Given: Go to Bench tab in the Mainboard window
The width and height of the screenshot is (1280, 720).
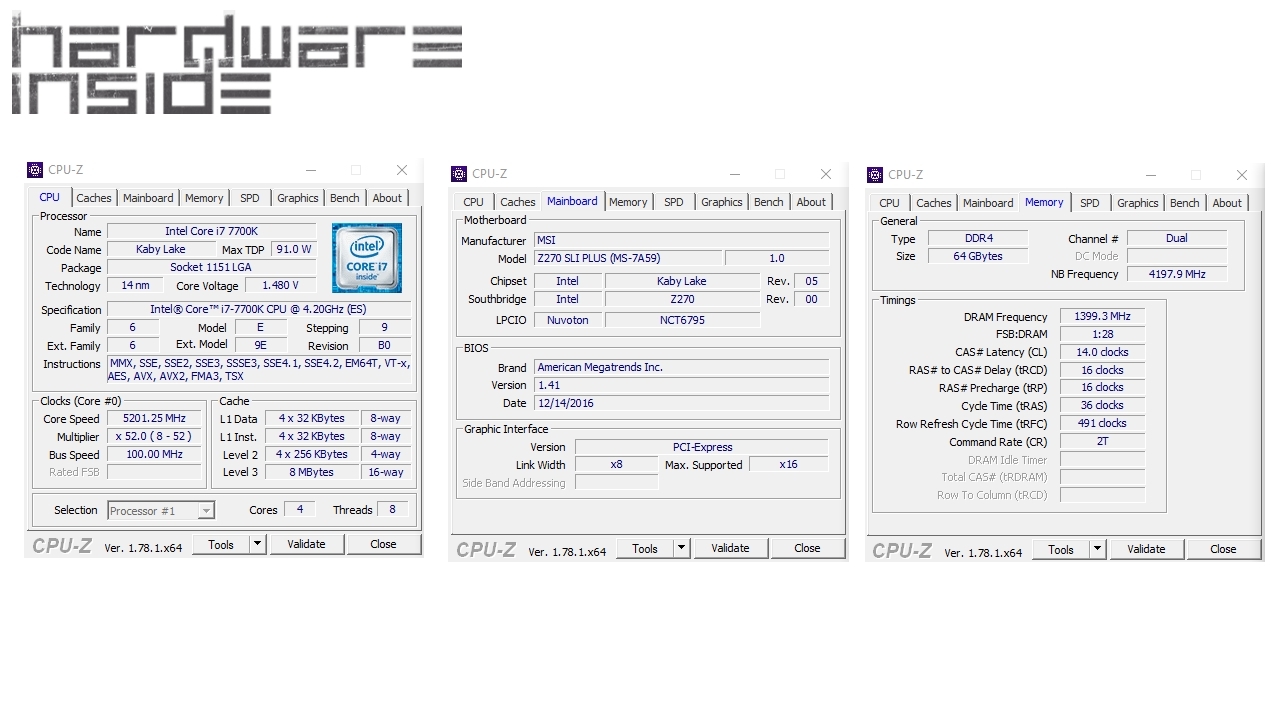Looking at the screenshot, I should 769,202.
